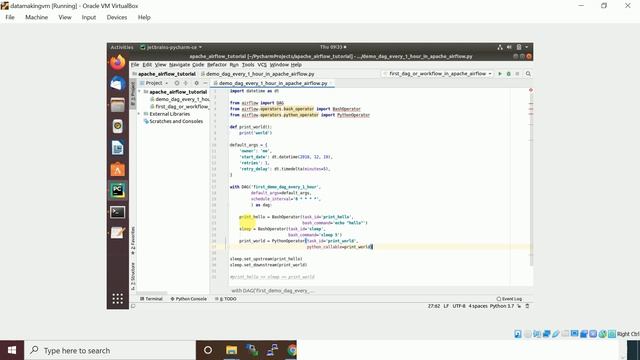640x360 pixels.
Task: Toggle the Favorites side tool tab
Action: [x=133, y=241]
